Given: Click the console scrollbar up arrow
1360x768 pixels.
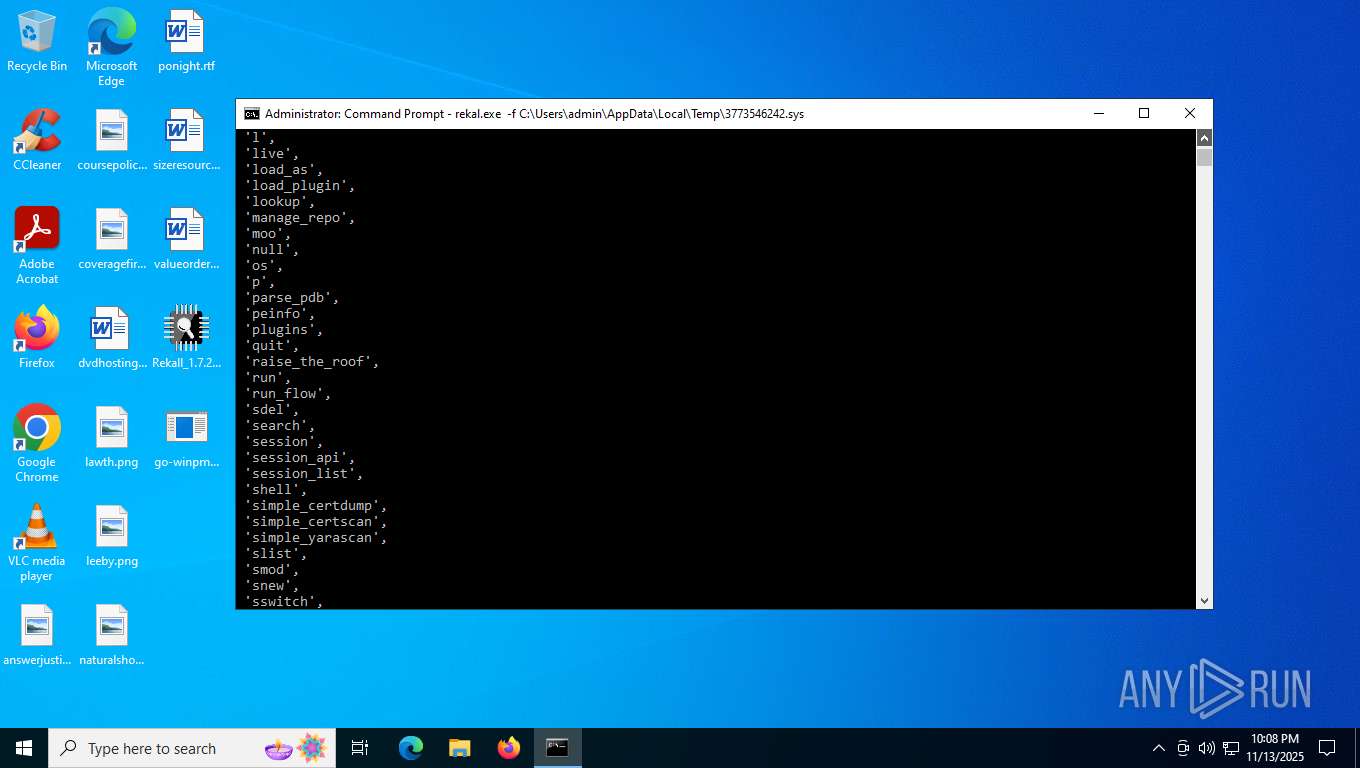Looking at the screenshot, I should coord(1204,138).
